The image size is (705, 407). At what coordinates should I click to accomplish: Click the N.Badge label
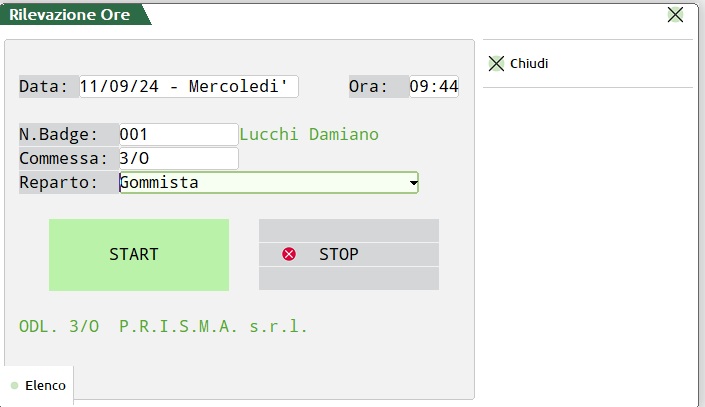(59, 134)
